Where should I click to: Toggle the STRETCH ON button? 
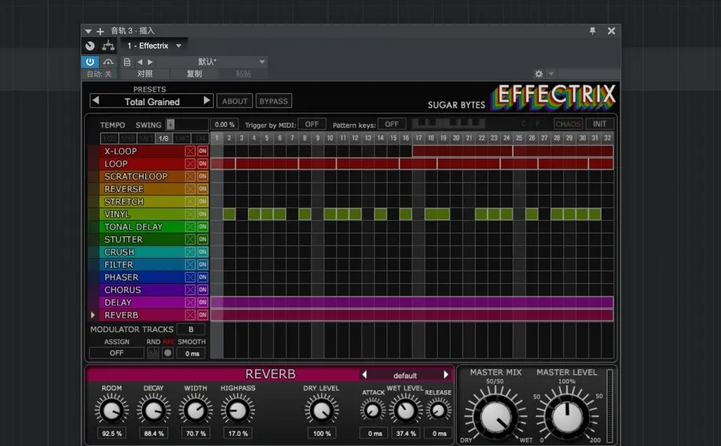[202, 201]
